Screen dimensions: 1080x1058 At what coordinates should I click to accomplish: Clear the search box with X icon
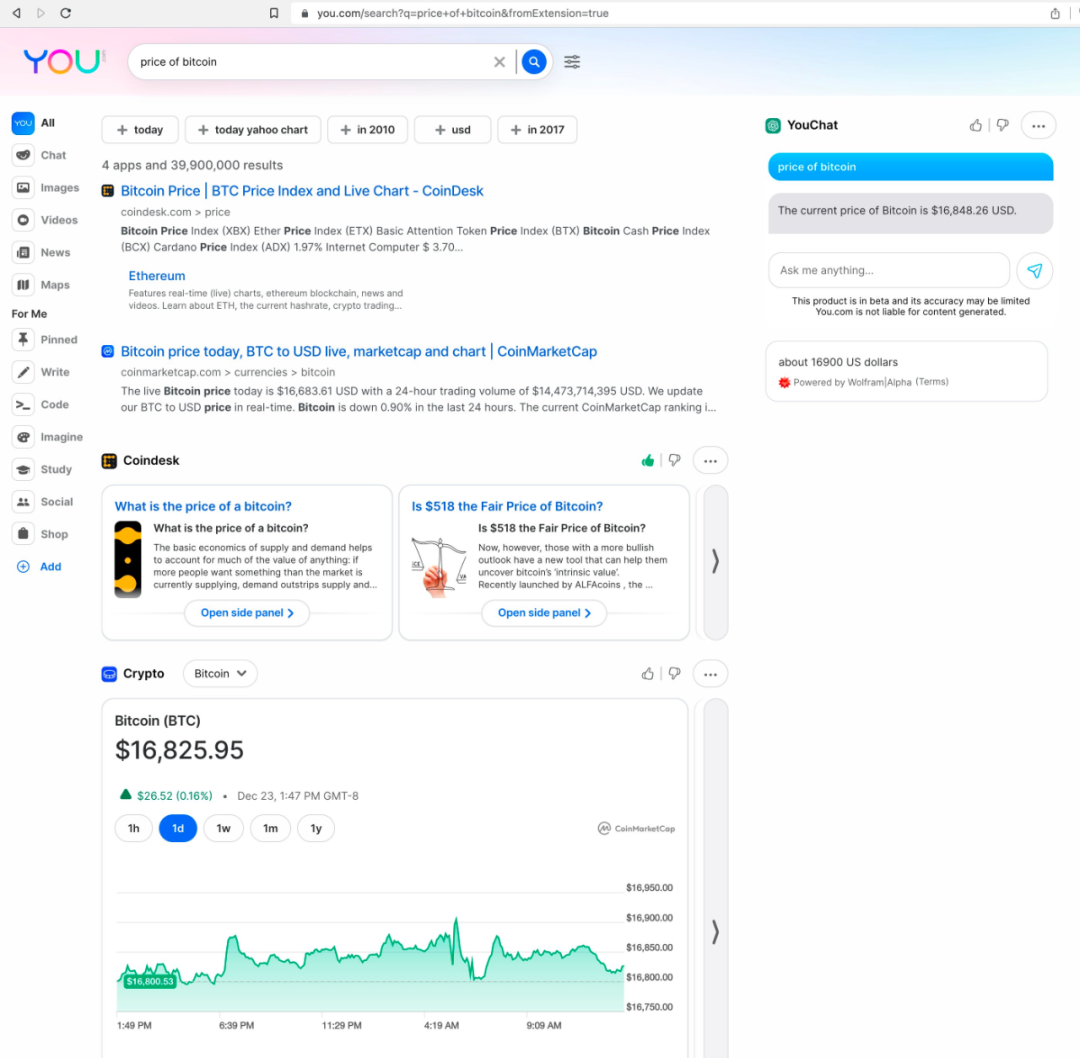499,62
